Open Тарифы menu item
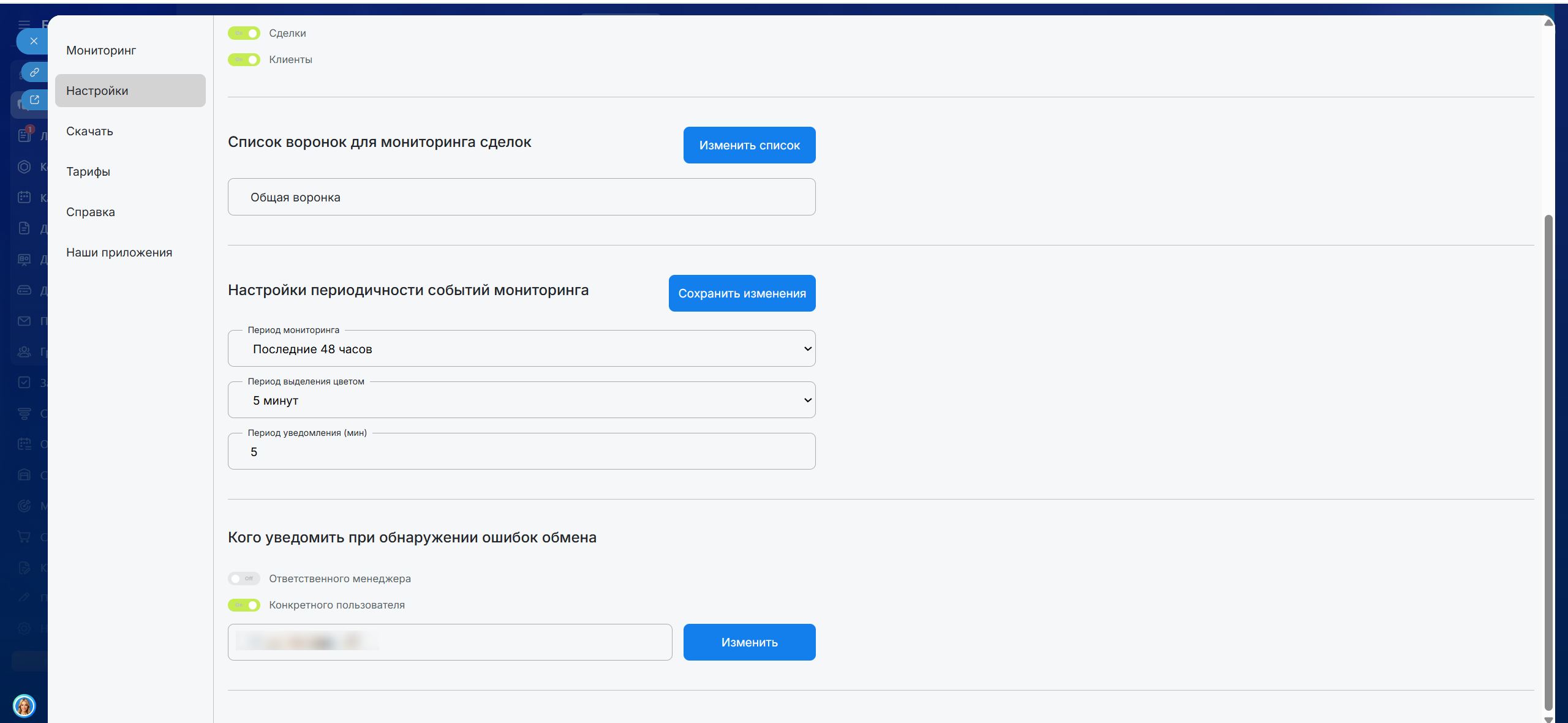1568x723 pixels. click(x=88, y=171)
